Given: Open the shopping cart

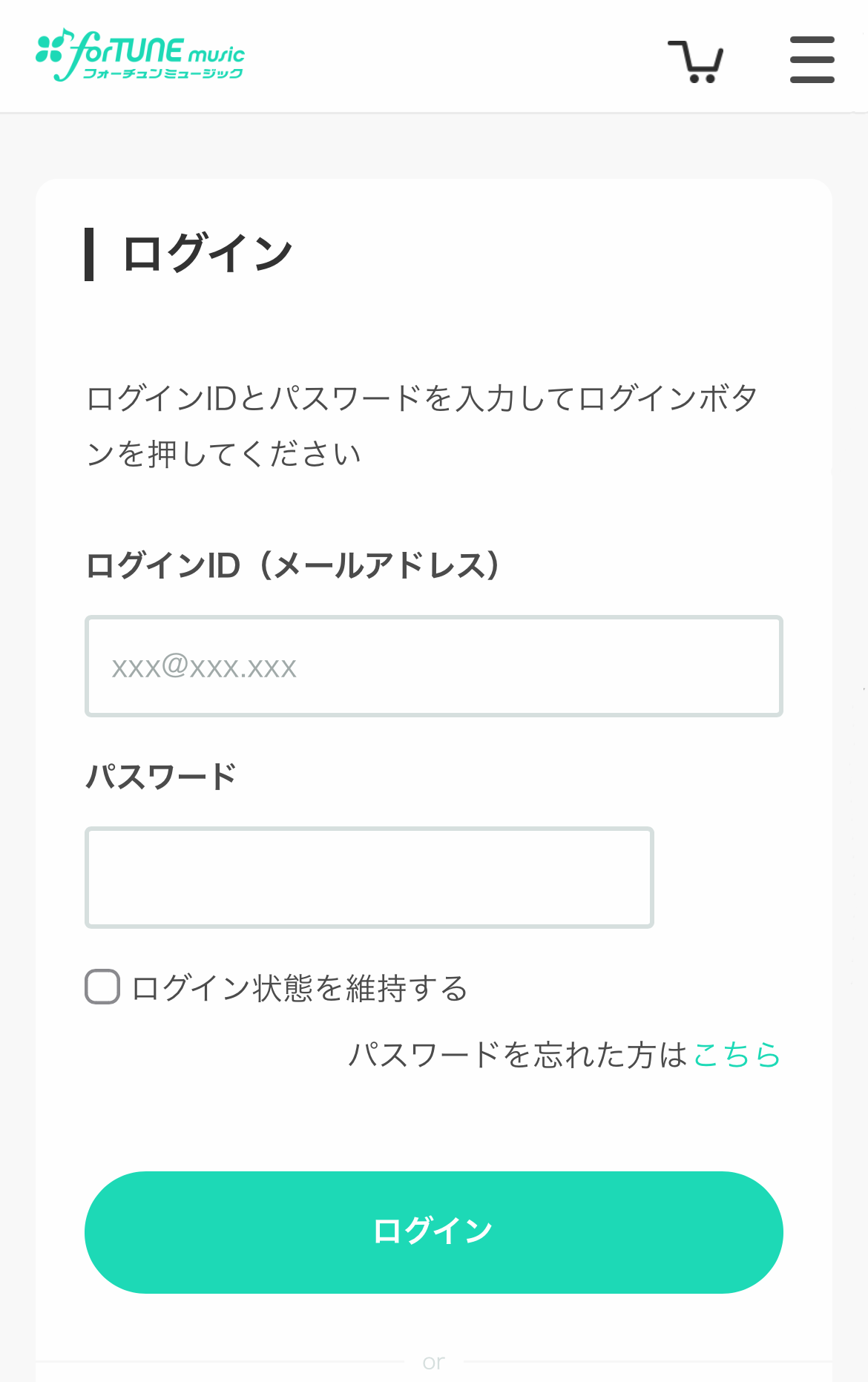Looking at the screenshot, I should 696,61.
